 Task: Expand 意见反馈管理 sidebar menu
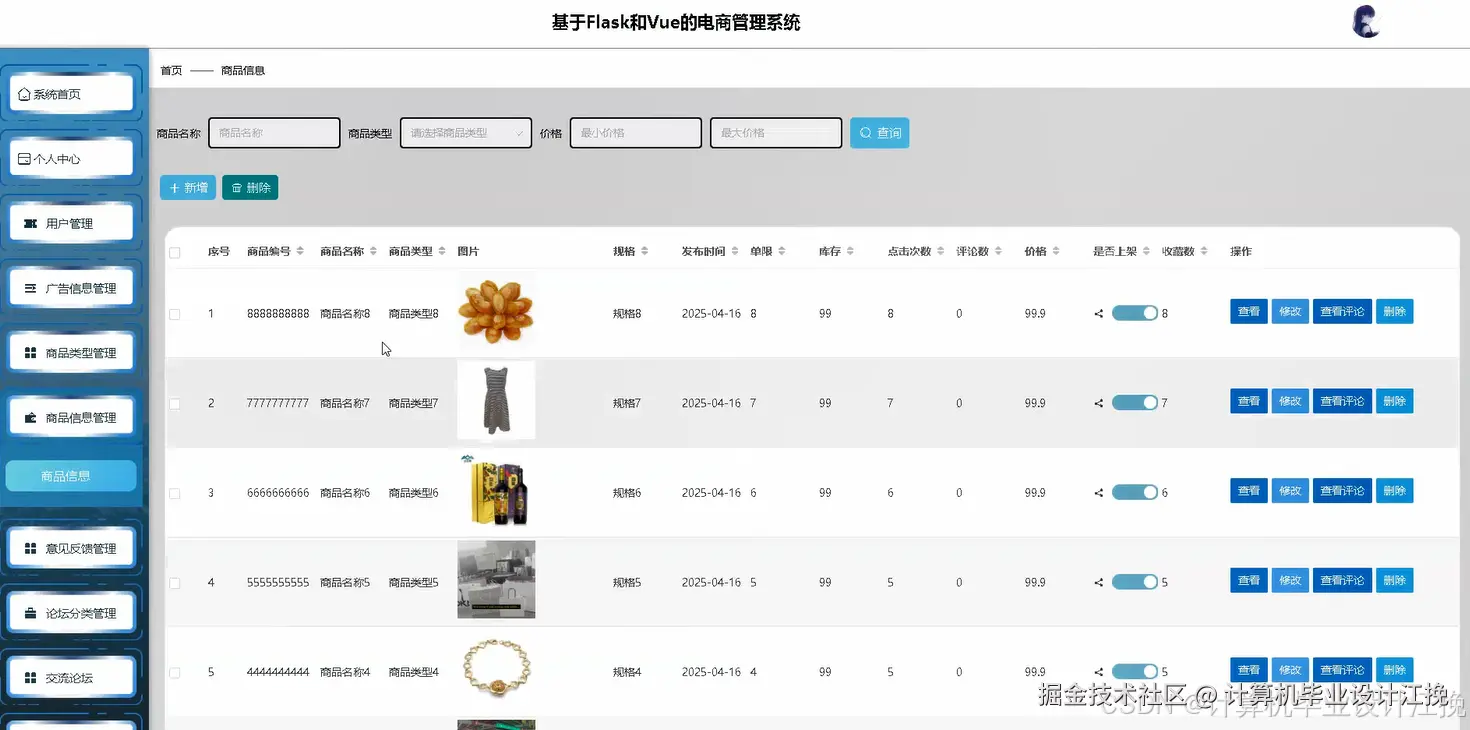[x=71, y=548]
